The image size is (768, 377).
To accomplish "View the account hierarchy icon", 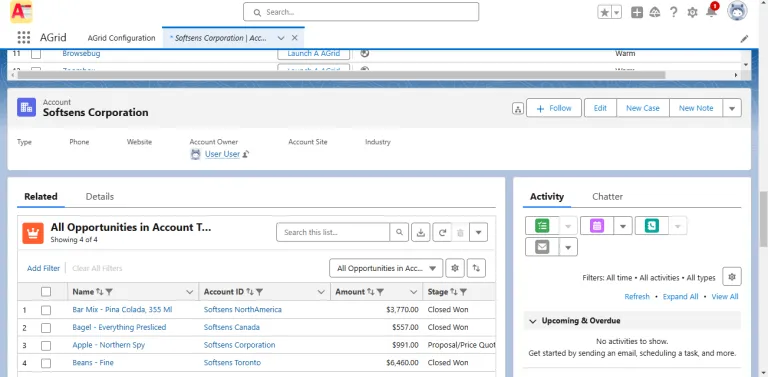I will click(x=518, y=109).
